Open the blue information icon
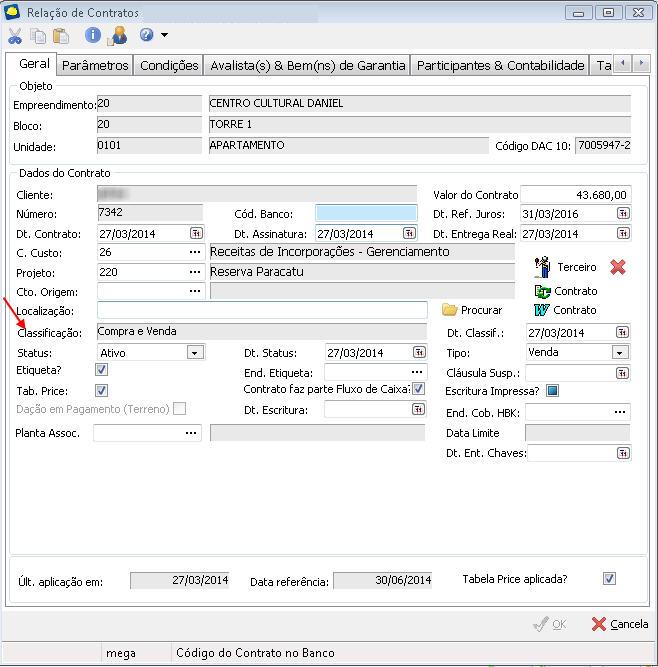 click(x=93, y=36)
